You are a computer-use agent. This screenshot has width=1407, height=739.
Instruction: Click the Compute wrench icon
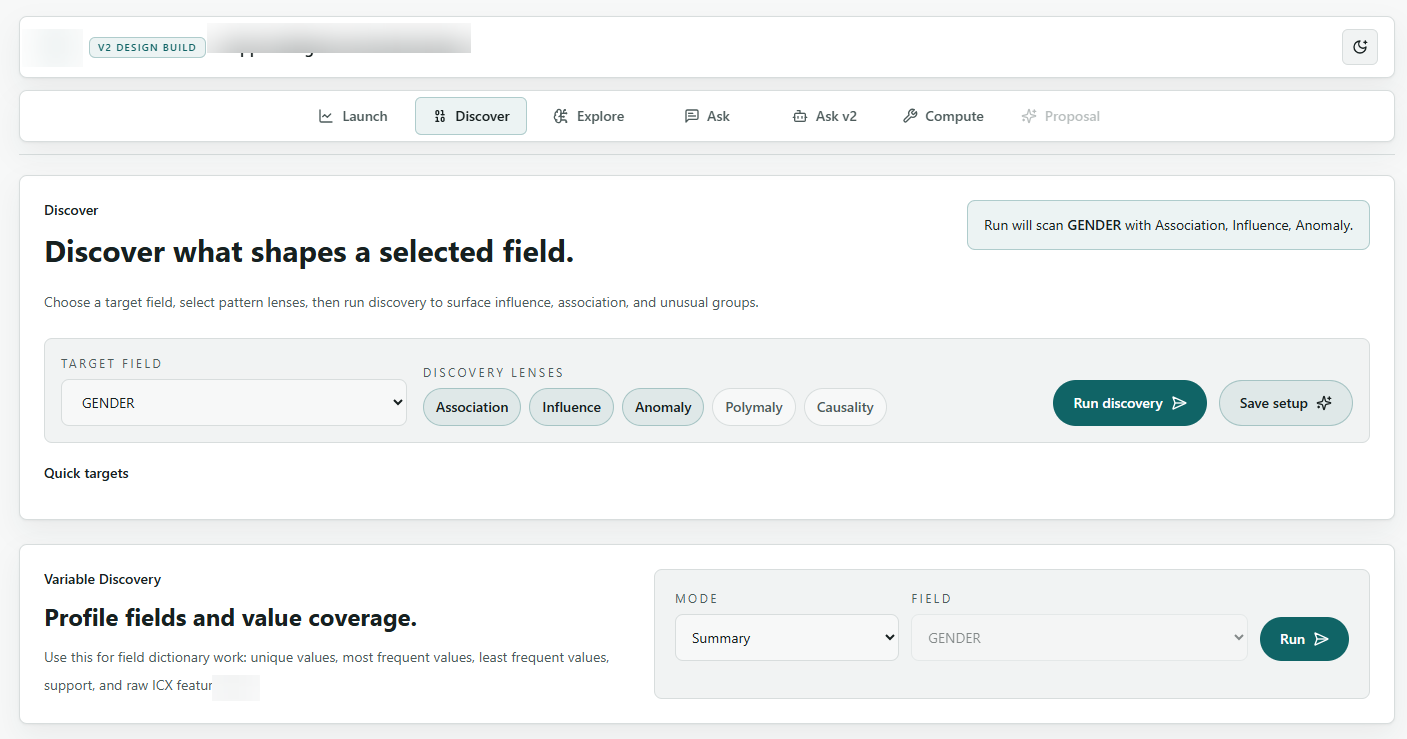point(909,116)
